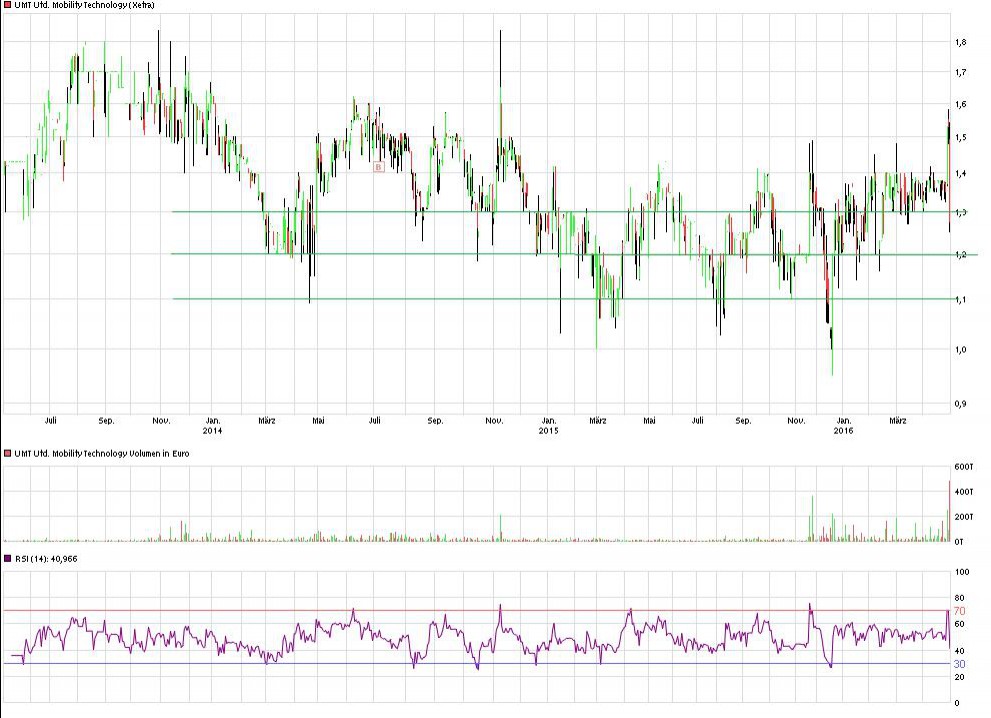The width and height of the screenshot is (991, 718).
Task: Click the purple RSI (14) legend square
Action: (x=6, y=558)
